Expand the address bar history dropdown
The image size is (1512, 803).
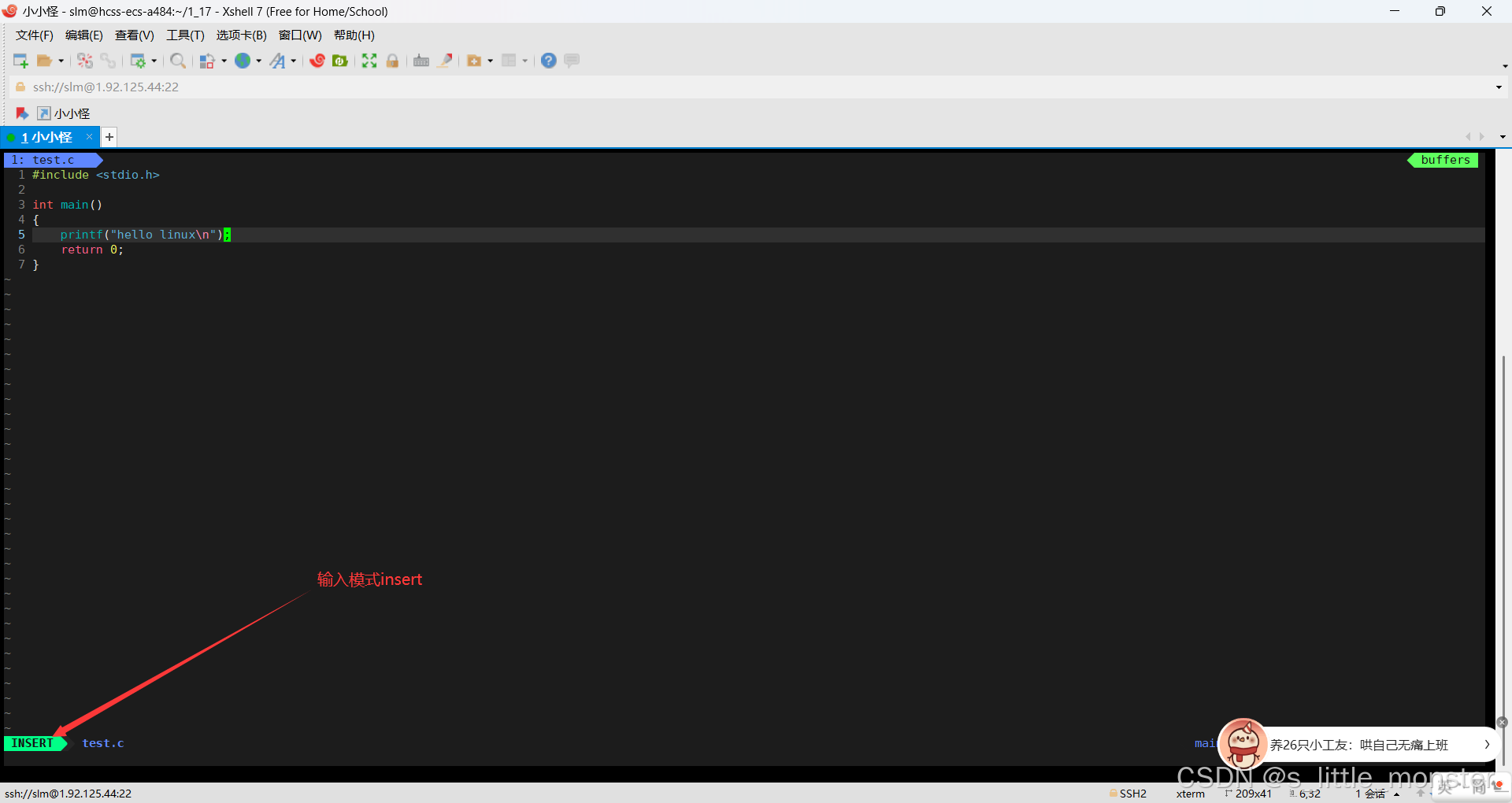(x=1499, y=87)
